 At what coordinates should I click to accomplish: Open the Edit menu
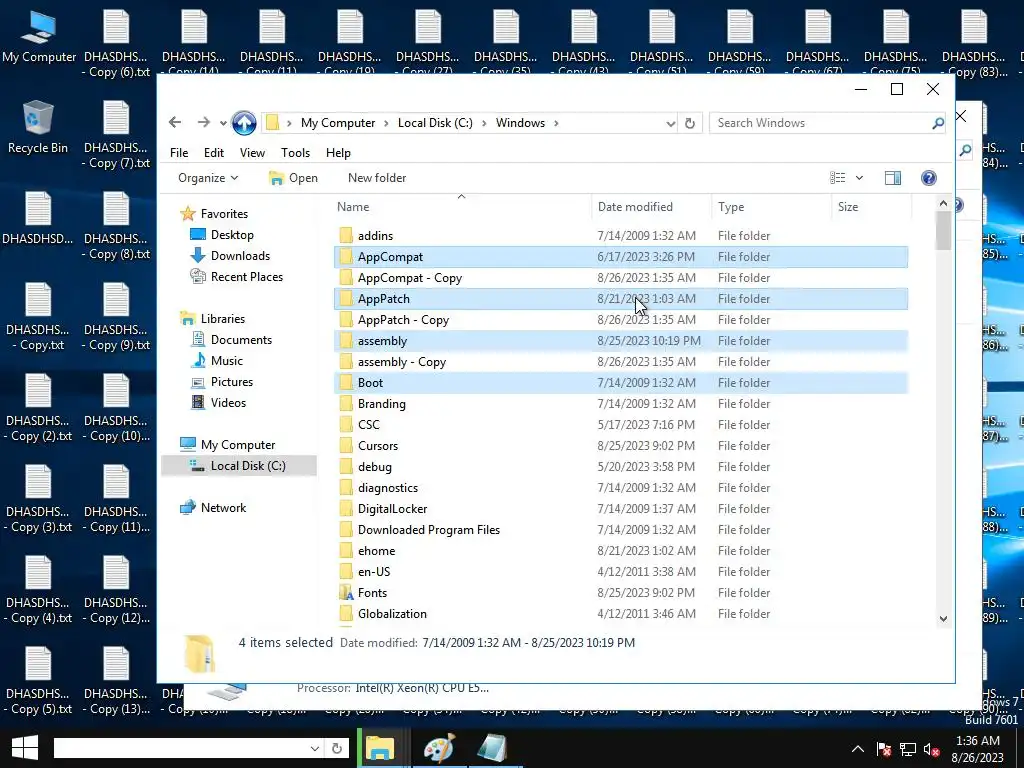(x=214, y=152)
